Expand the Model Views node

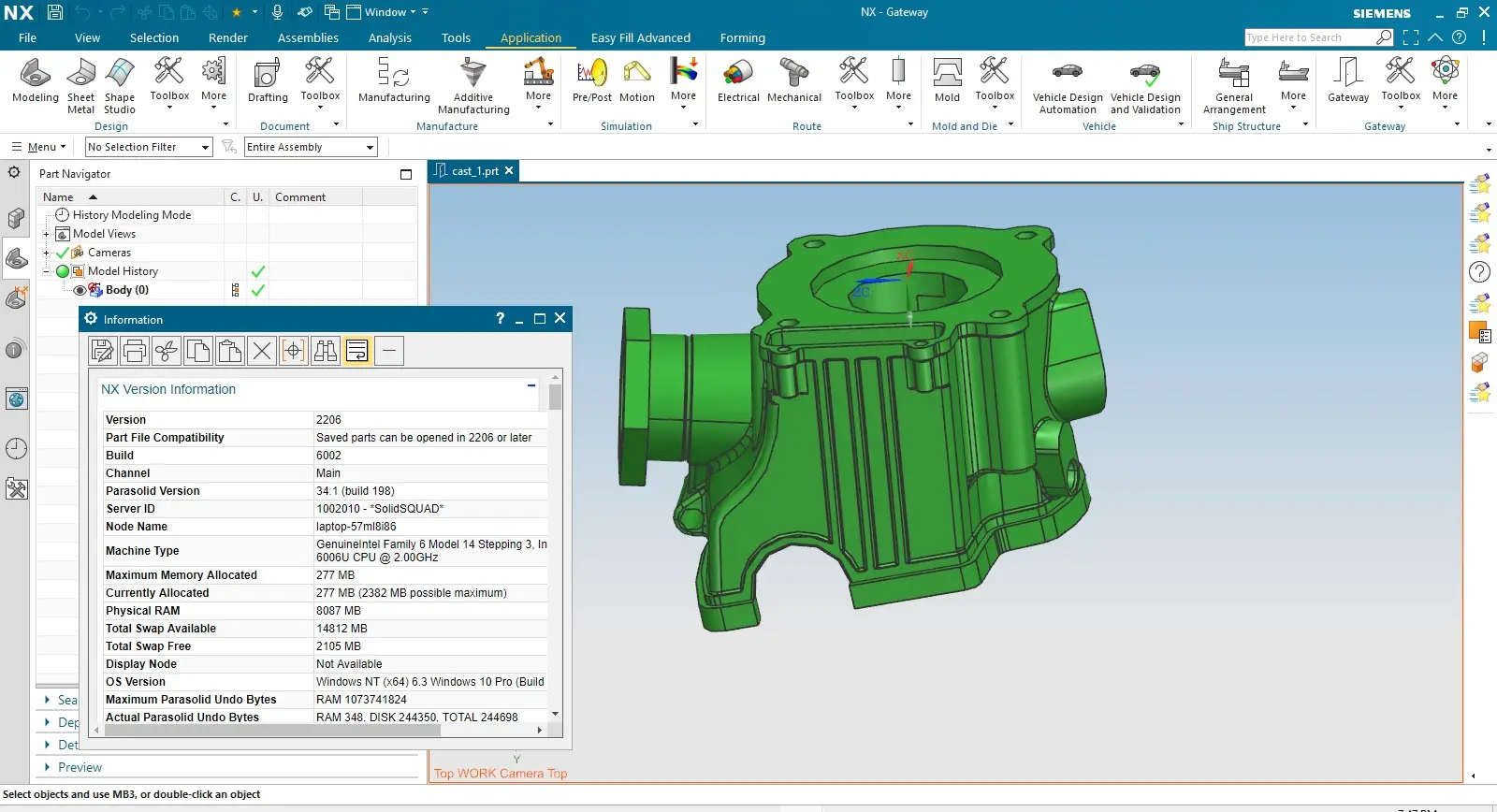click(x=46, y=234)
